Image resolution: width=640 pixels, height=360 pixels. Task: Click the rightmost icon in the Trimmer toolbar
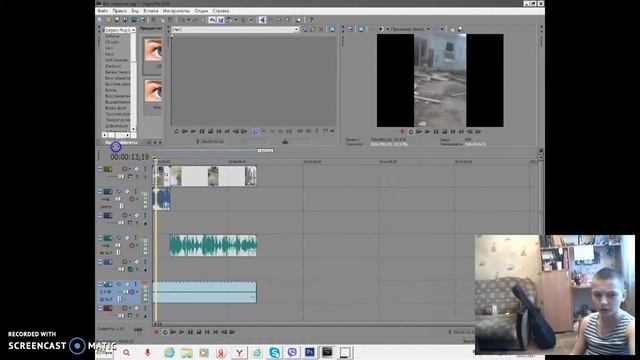click(x=332, y=29)
